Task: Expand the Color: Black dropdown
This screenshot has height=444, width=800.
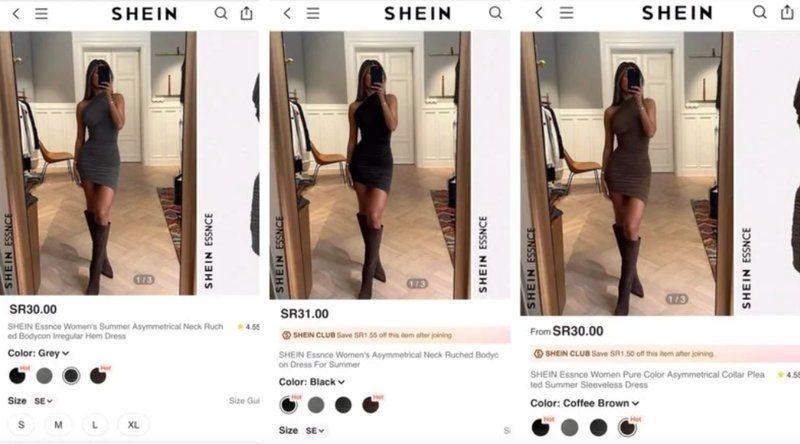Action: pos(312,382)
